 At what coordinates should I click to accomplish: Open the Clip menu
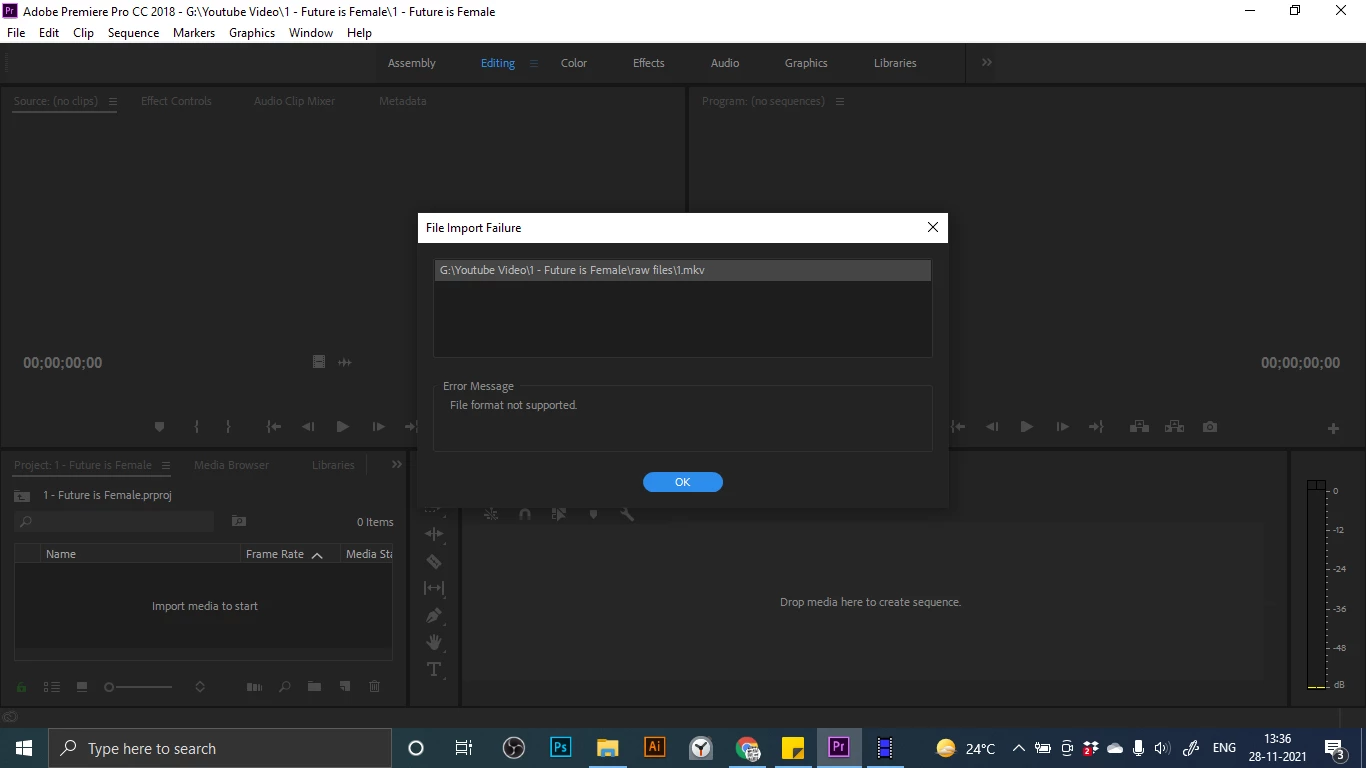(83, 33)
